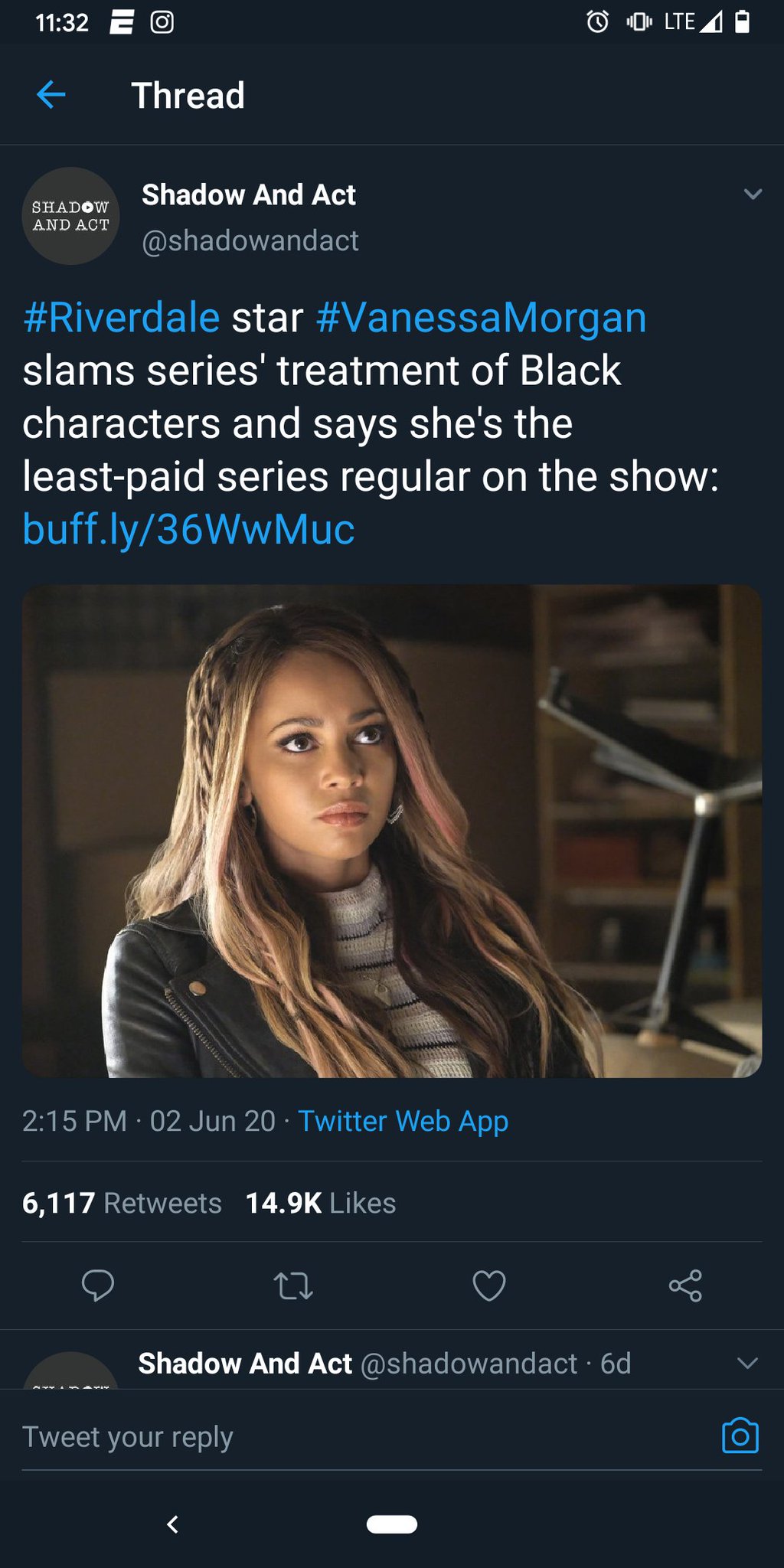Open the #VanessaMorgan hashtag
This screenshot has height=1568, width=784.
[482, 318]
